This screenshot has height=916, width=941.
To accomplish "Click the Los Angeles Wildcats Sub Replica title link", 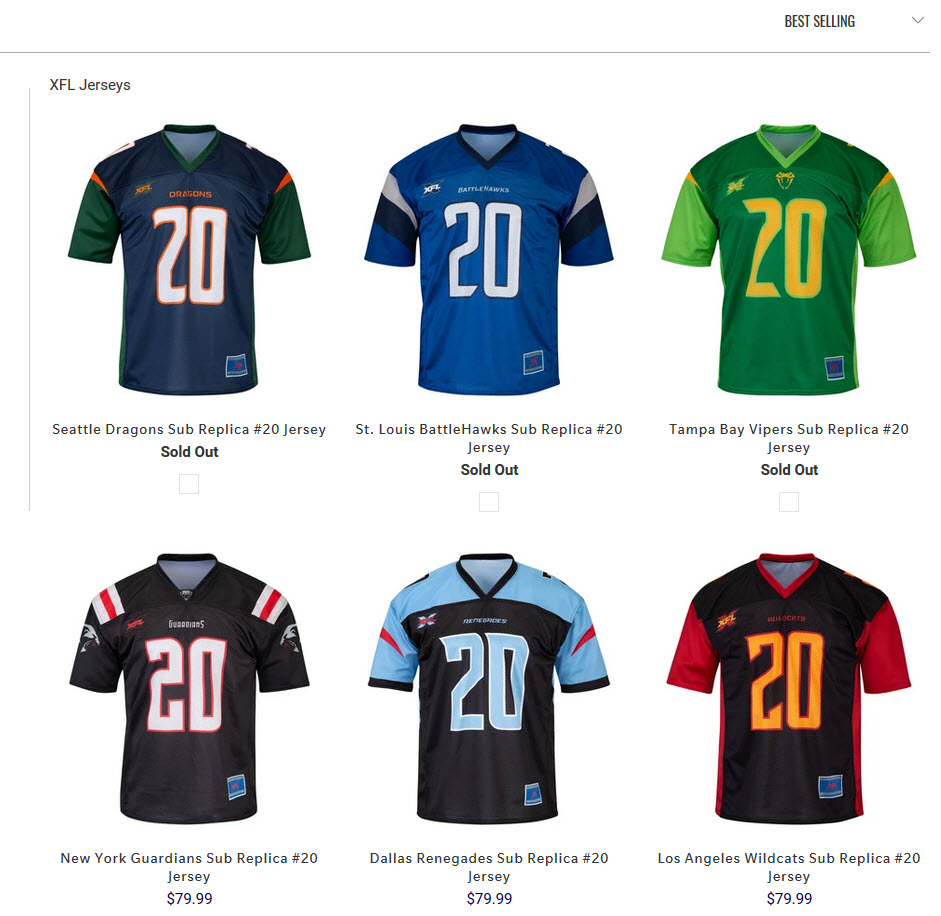I will pos(789,867).
